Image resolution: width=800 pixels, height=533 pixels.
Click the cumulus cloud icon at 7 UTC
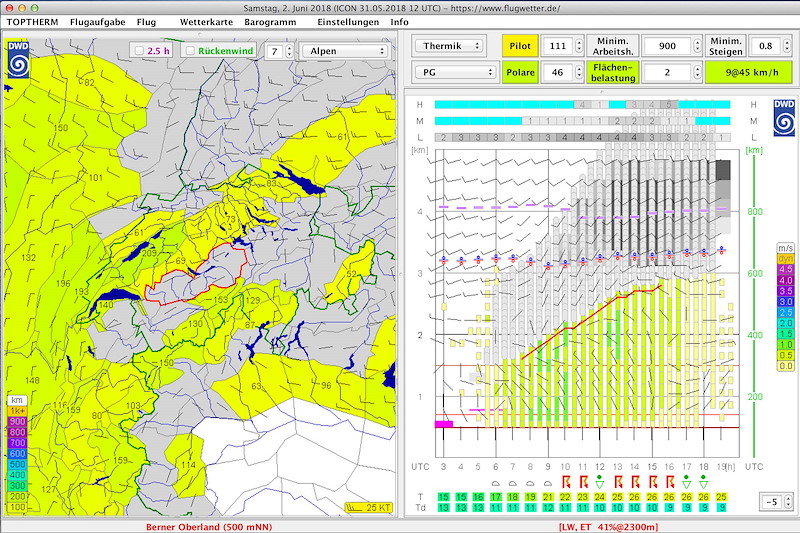(513, 483)
